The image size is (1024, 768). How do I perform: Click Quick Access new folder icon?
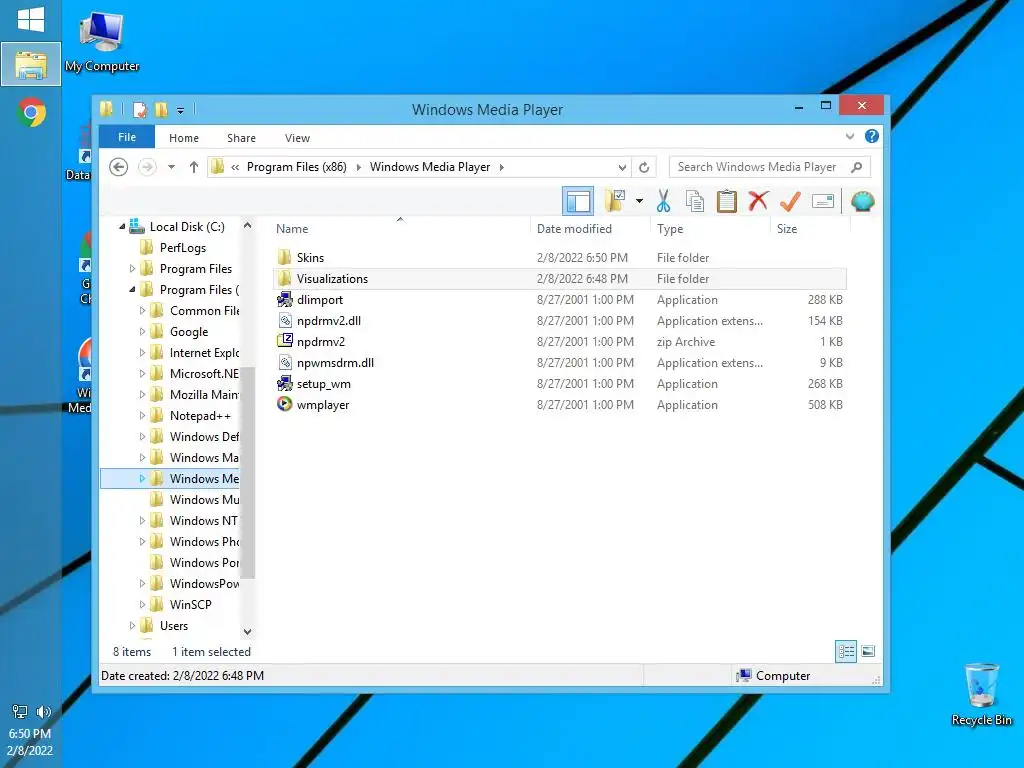coord(161,110)
